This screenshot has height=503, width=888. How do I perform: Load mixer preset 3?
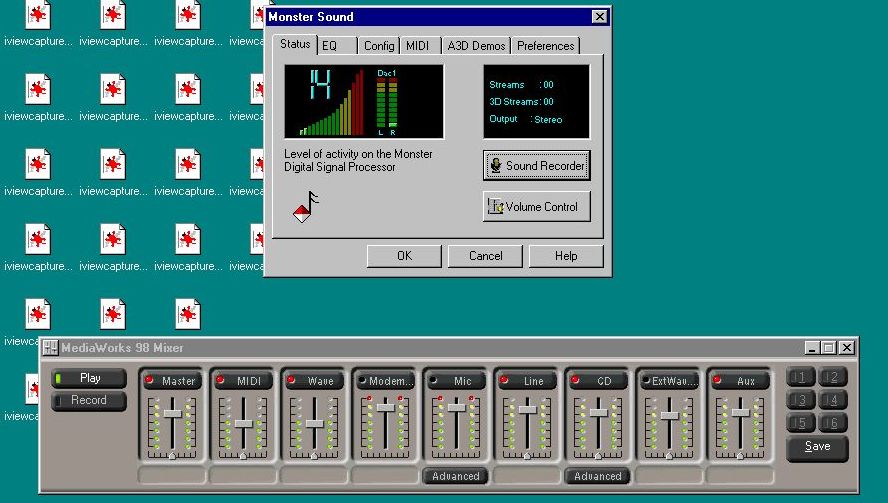point(801,400)
